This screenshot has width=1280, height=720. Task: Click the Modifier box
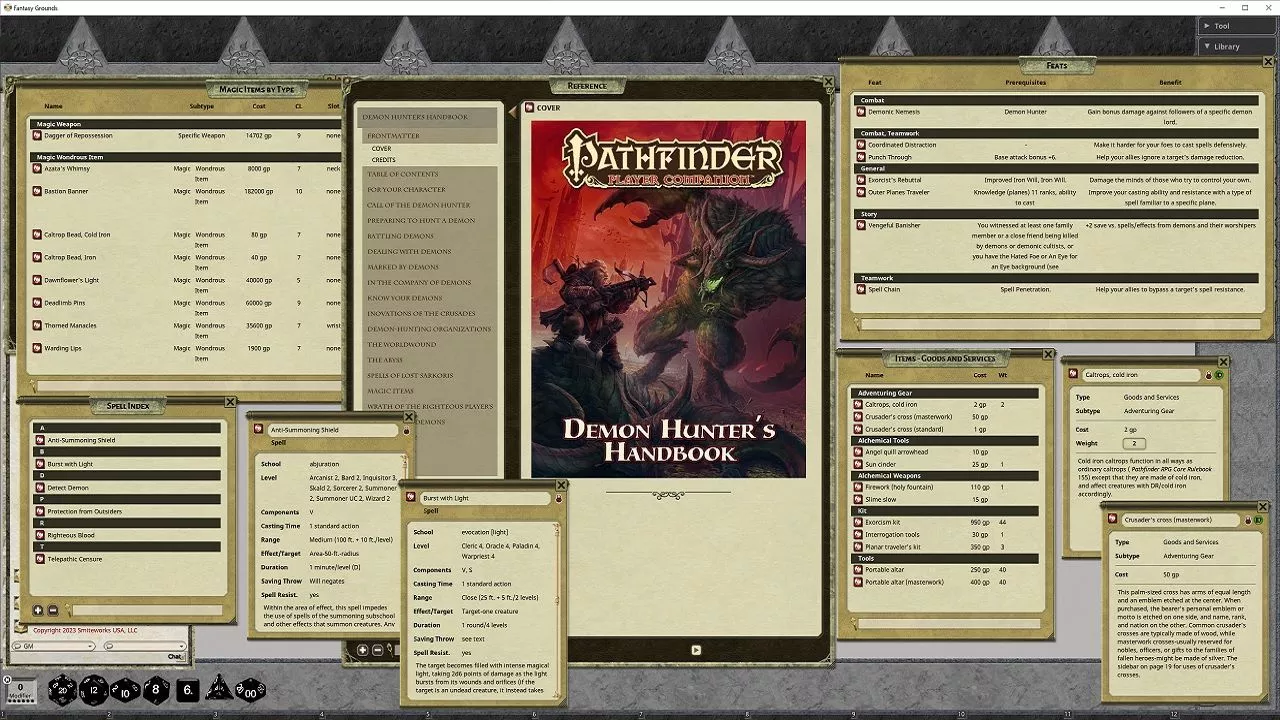pyautogui.click(x=22, y=690)
